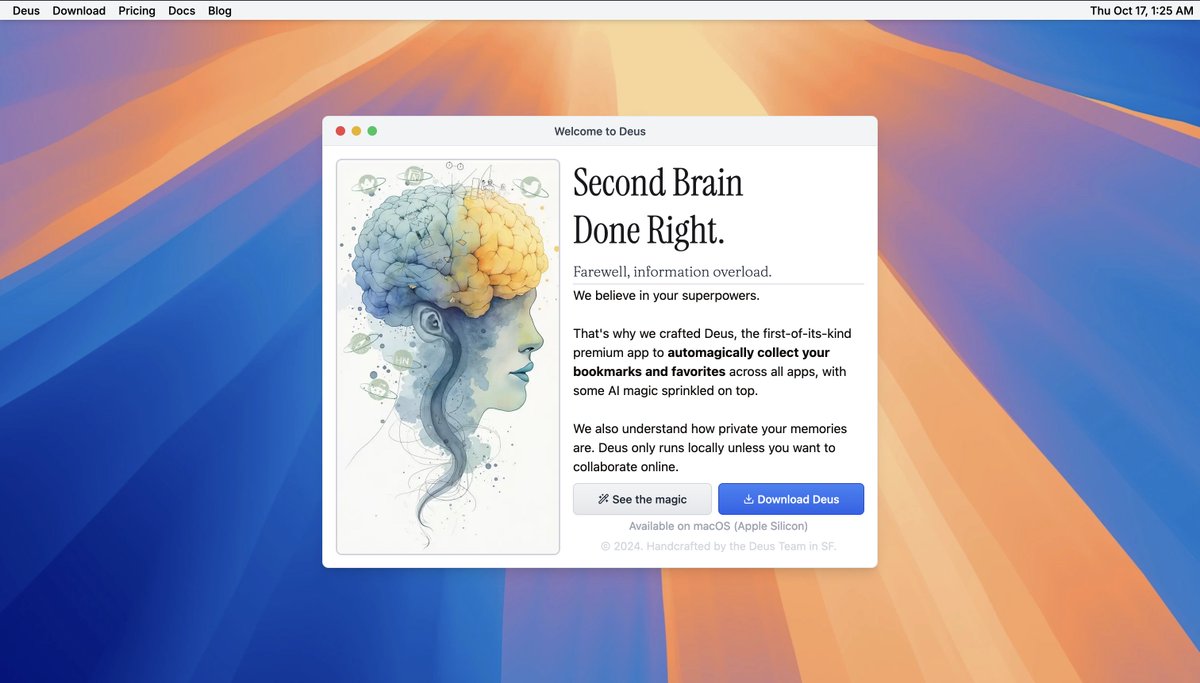Click the Farewell, information overload tagline
1200x683 pixels.
click(672, 272)
